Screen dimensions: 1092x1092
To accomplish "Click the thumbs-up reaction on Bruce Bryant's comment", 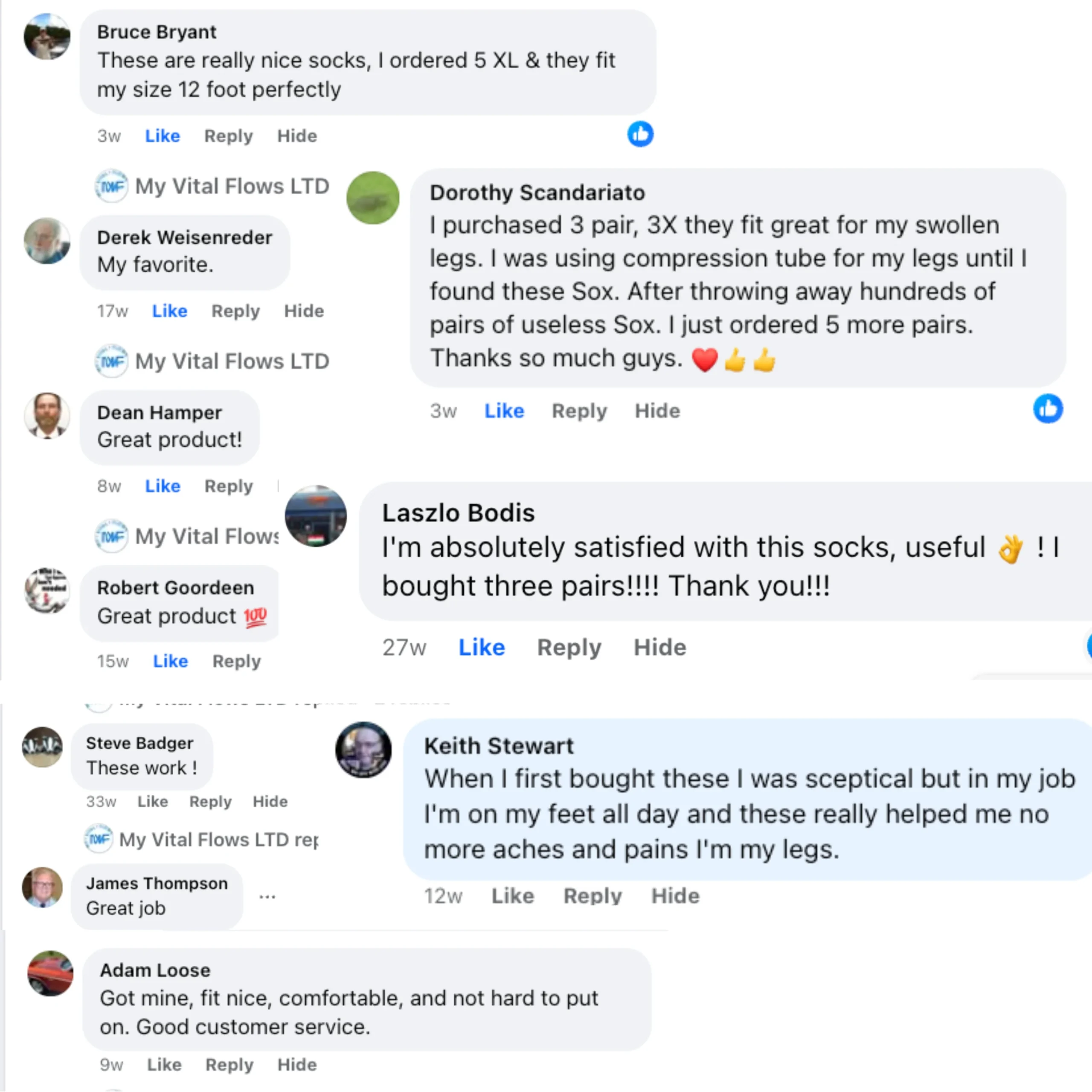I will (640, 134).
